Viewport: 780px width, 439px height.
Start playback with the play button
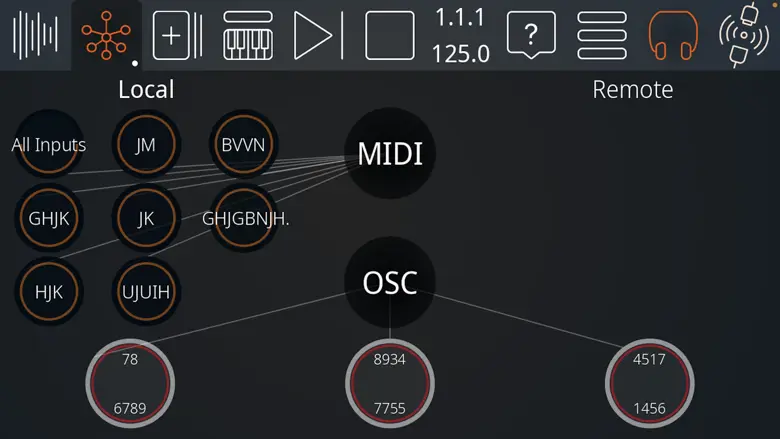tap(318, 35)
